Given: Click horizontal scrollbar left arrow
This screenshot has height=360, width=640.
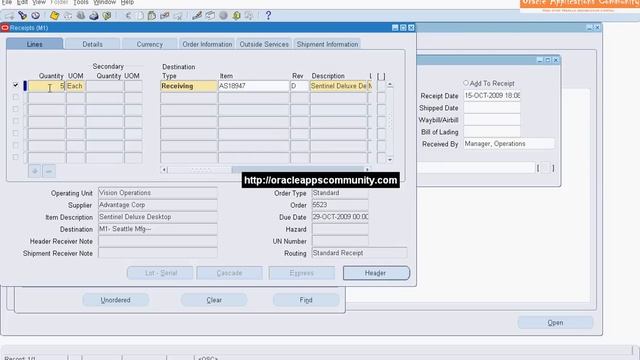Looking at the screenshot, I should tap(164, 169).
